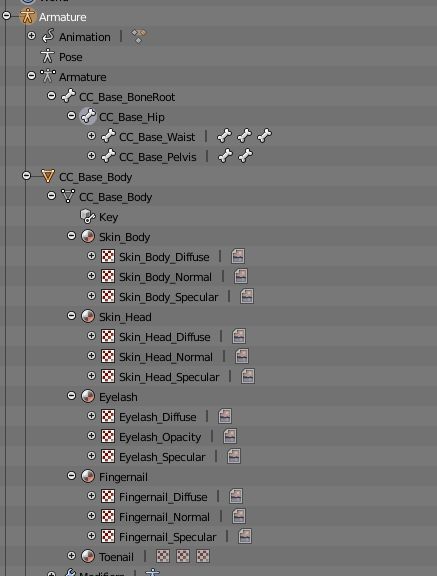Image resolution: width=437 pixels, height=576 pixels.
Task: Click the Skin_Head material sphere icon
Action: point(88,316)
